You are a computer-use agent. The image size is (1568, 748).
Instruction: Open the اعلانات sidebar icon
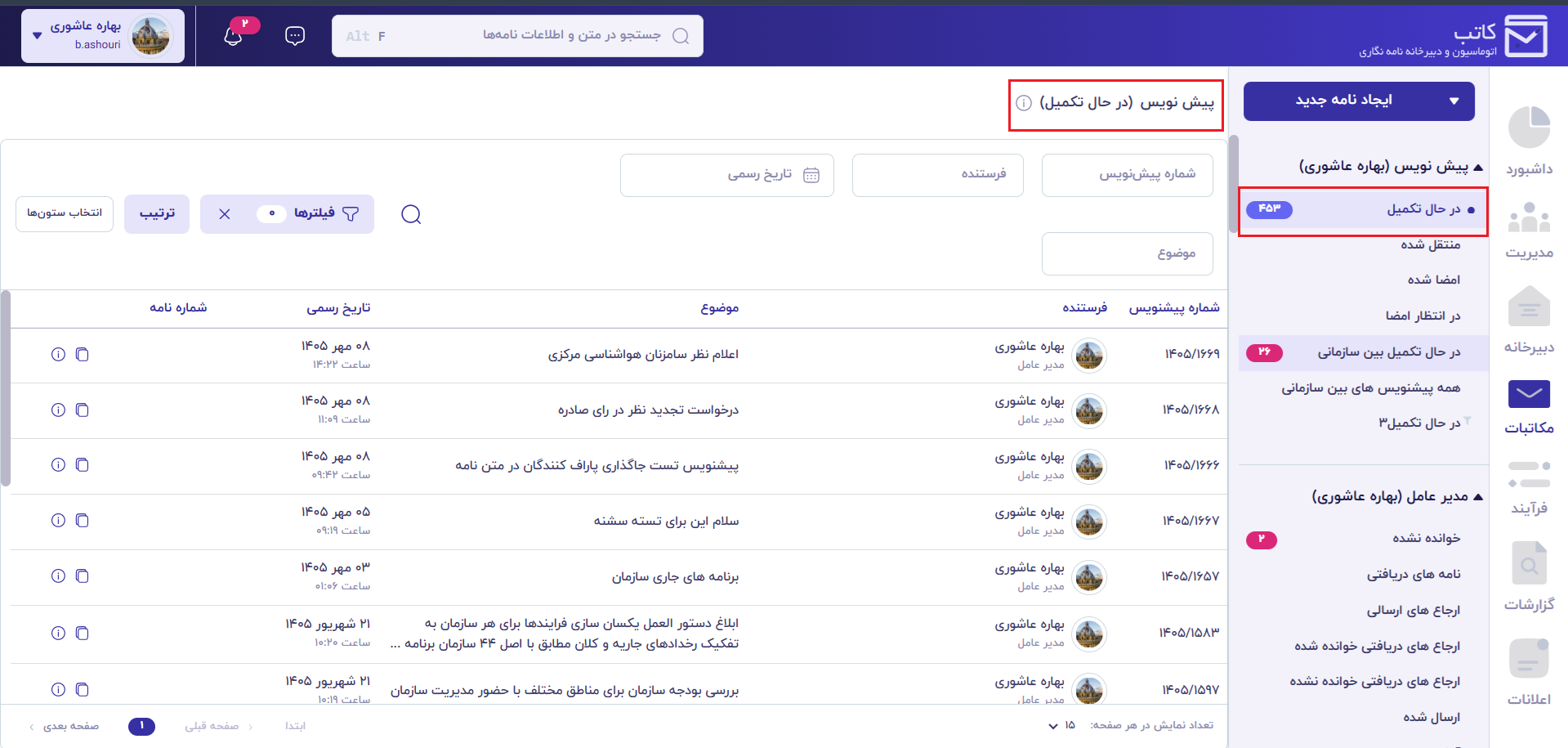point(1529,658)
